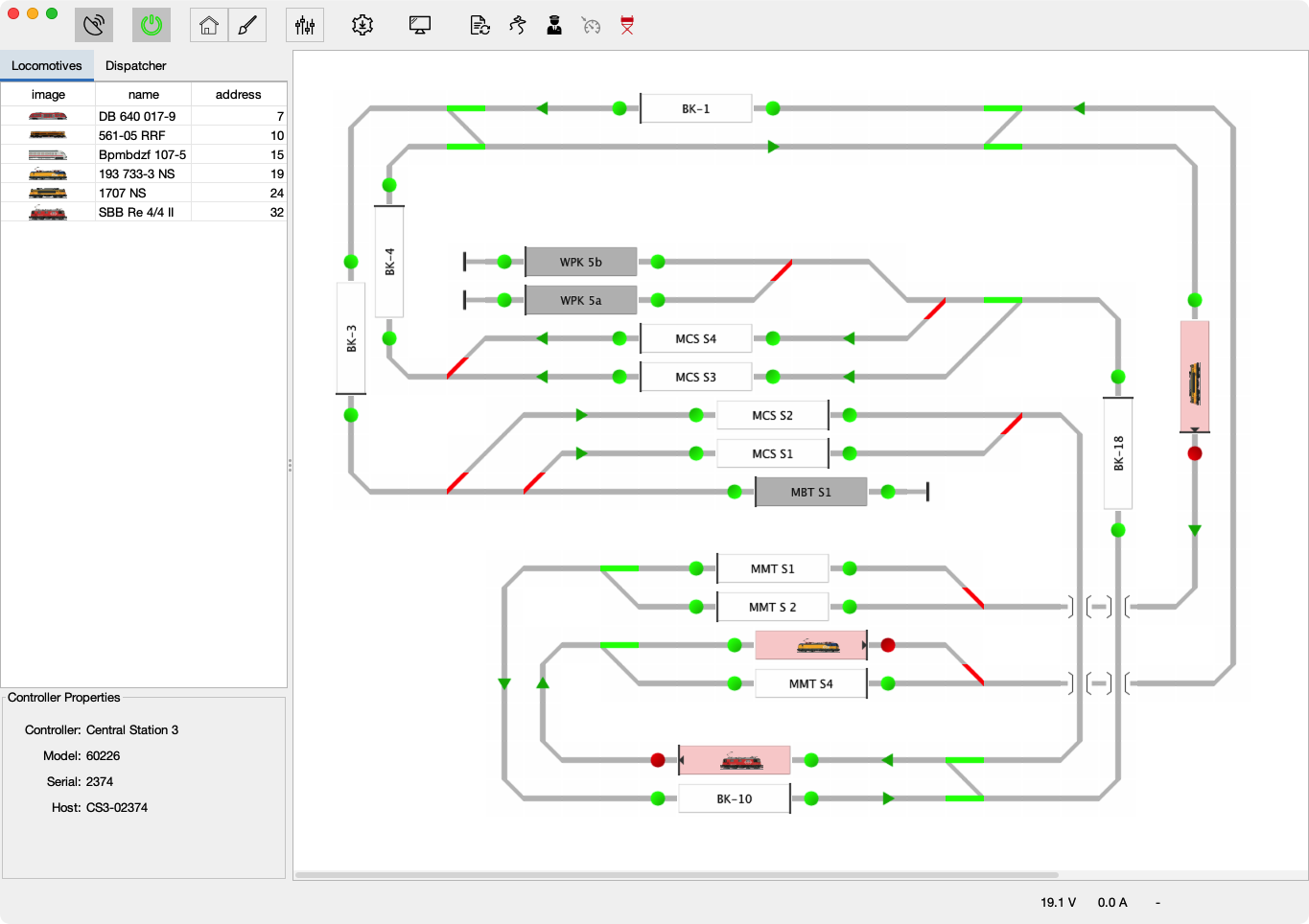The image size is (1309, 924).
Task: Toggle the red signal left of the red locomotive block
Action: click(658, 760)
